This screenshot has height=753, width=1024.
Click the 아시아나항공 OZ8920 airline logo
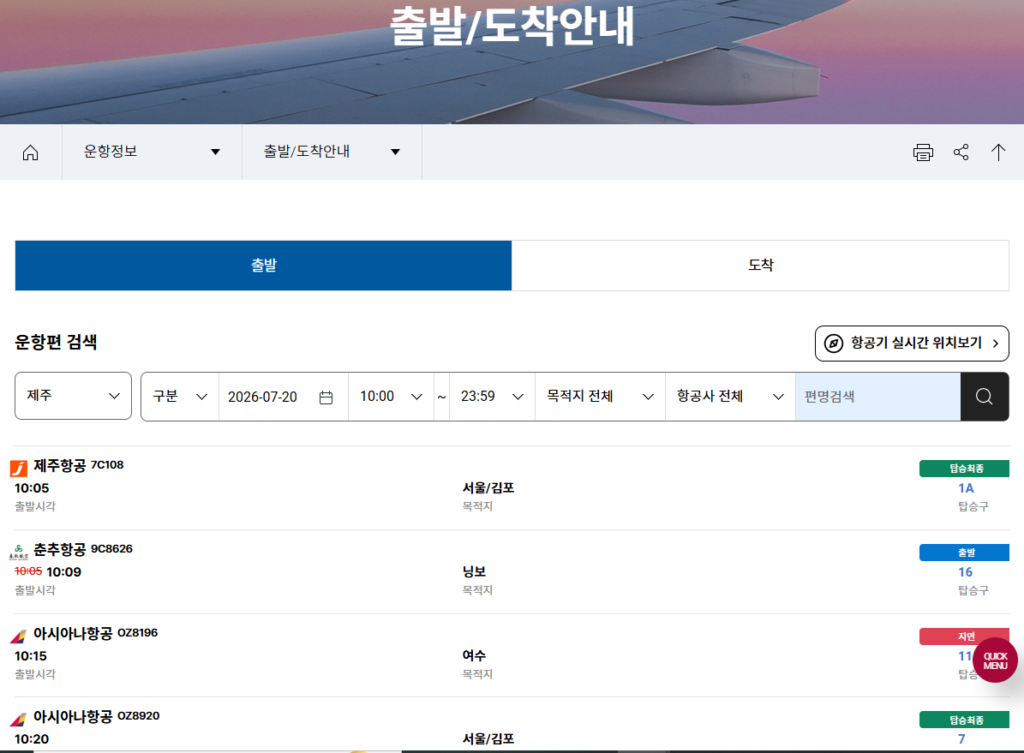click(18, 719)
